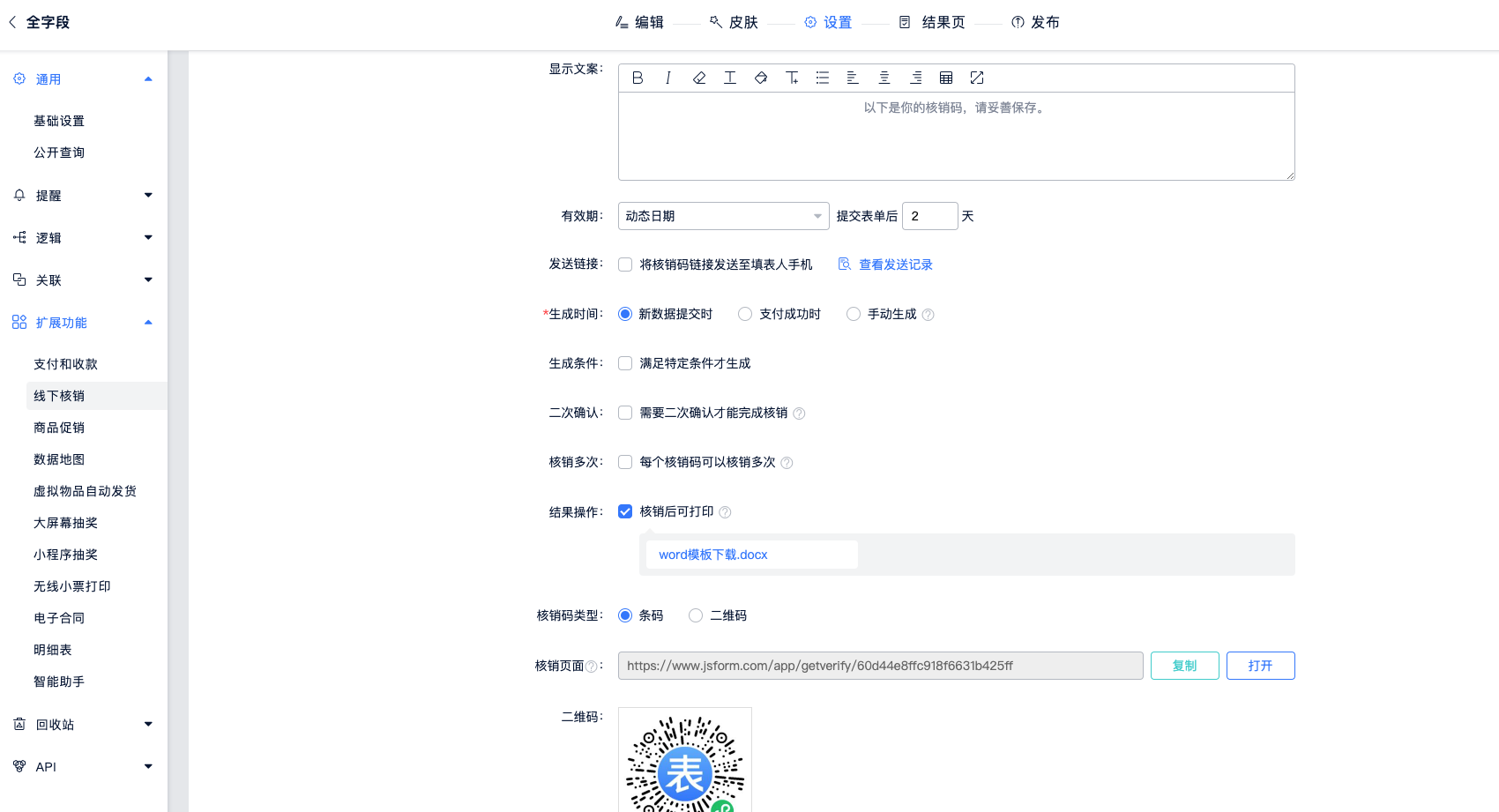Select the 二维码 radio option
Image resolution: width=1499 pixels, height=812 pixels.
696,615
